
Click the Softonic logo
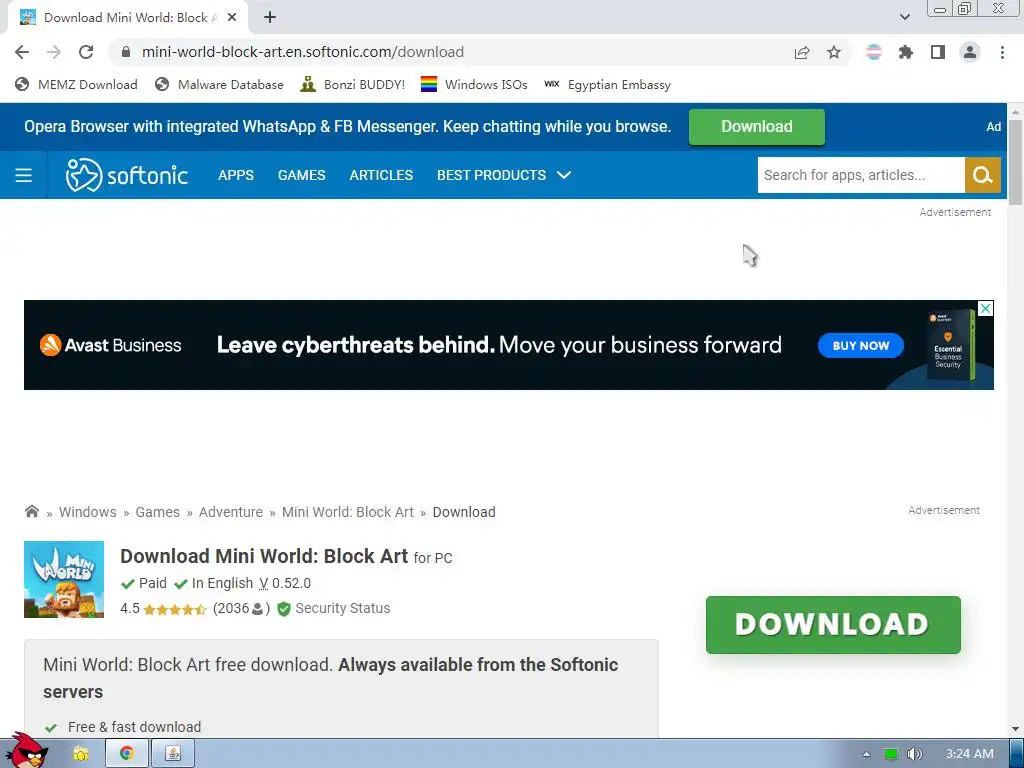click(127, 175)
